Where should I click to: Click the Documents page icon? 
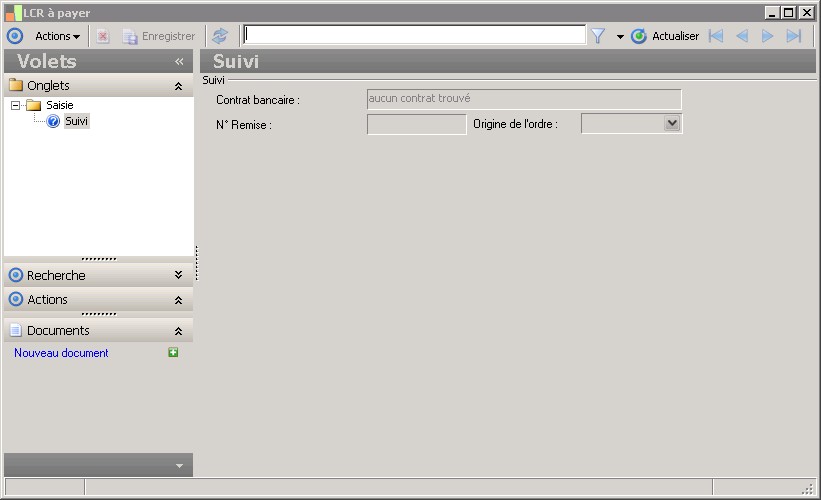click(16, 330)
